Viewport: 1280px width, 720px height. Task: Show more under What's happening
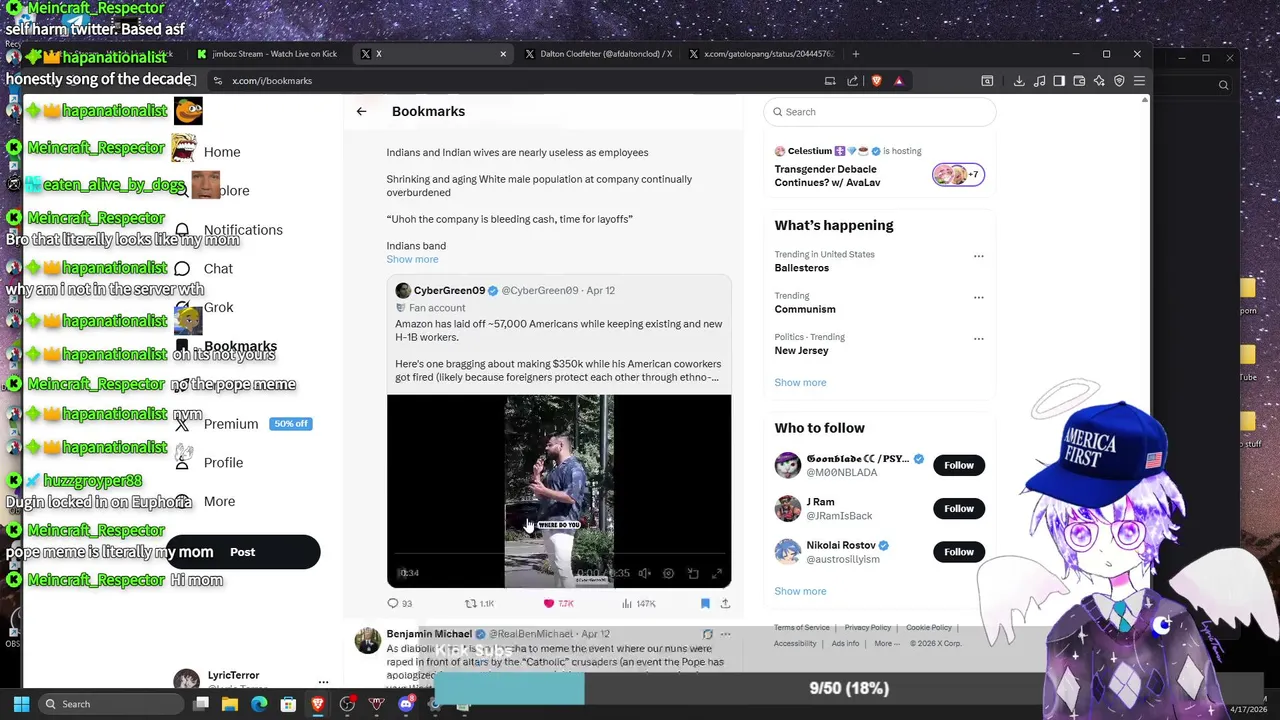[x=800, y=382]
